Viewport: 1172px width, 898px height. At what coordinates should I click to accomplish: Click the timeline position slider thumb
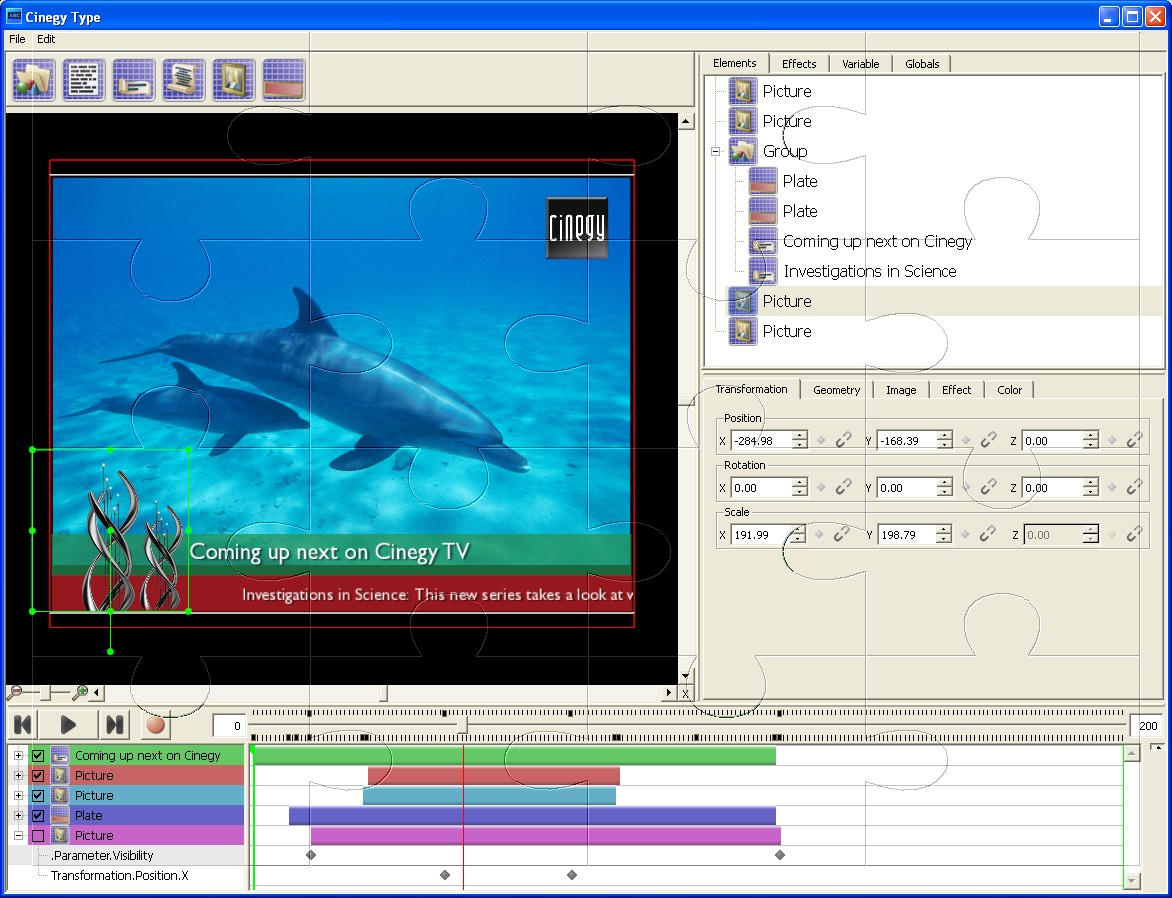463,725
